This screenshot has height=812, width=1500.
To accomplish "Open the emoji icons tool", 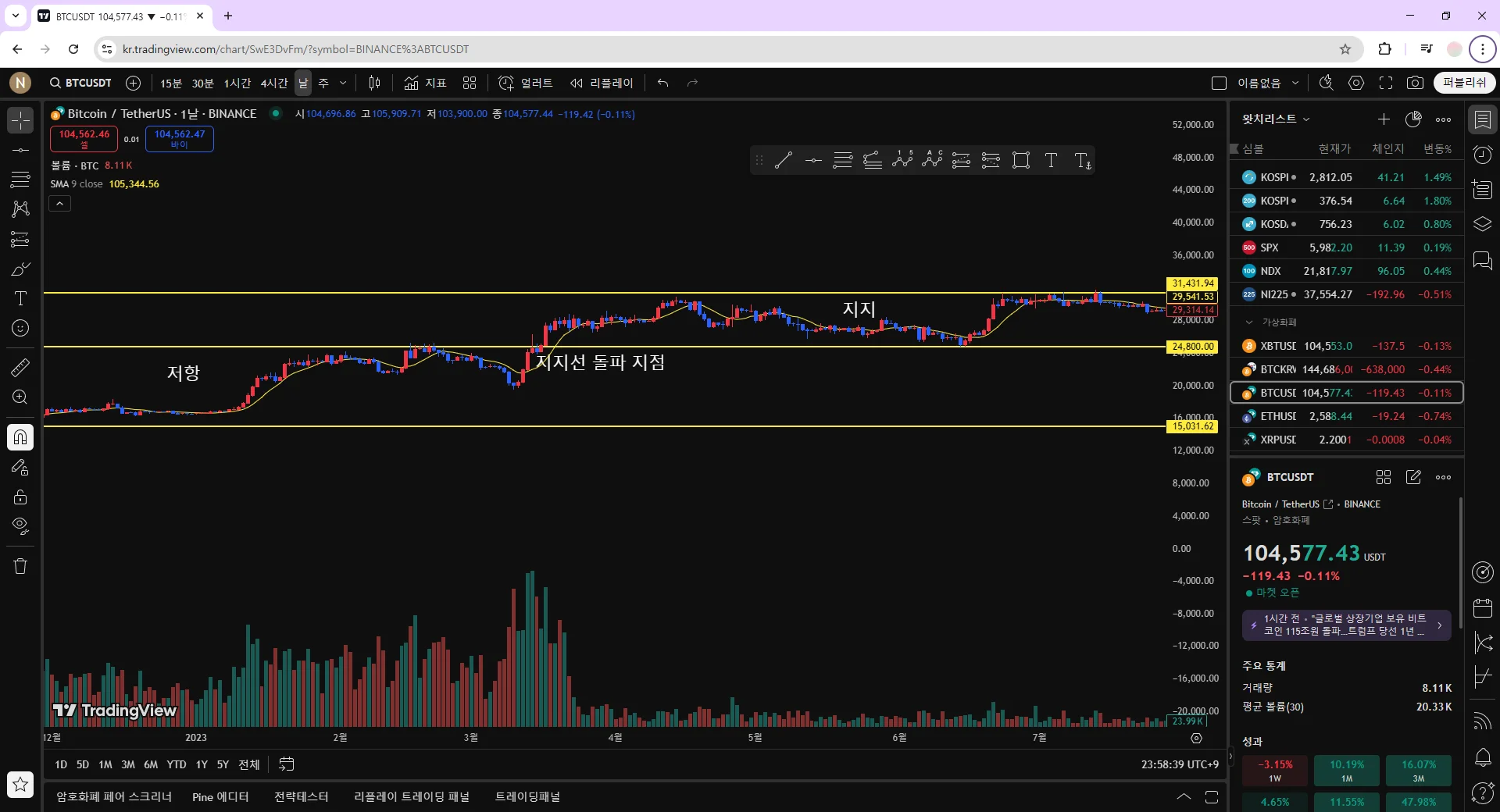I will click(20, 329).
